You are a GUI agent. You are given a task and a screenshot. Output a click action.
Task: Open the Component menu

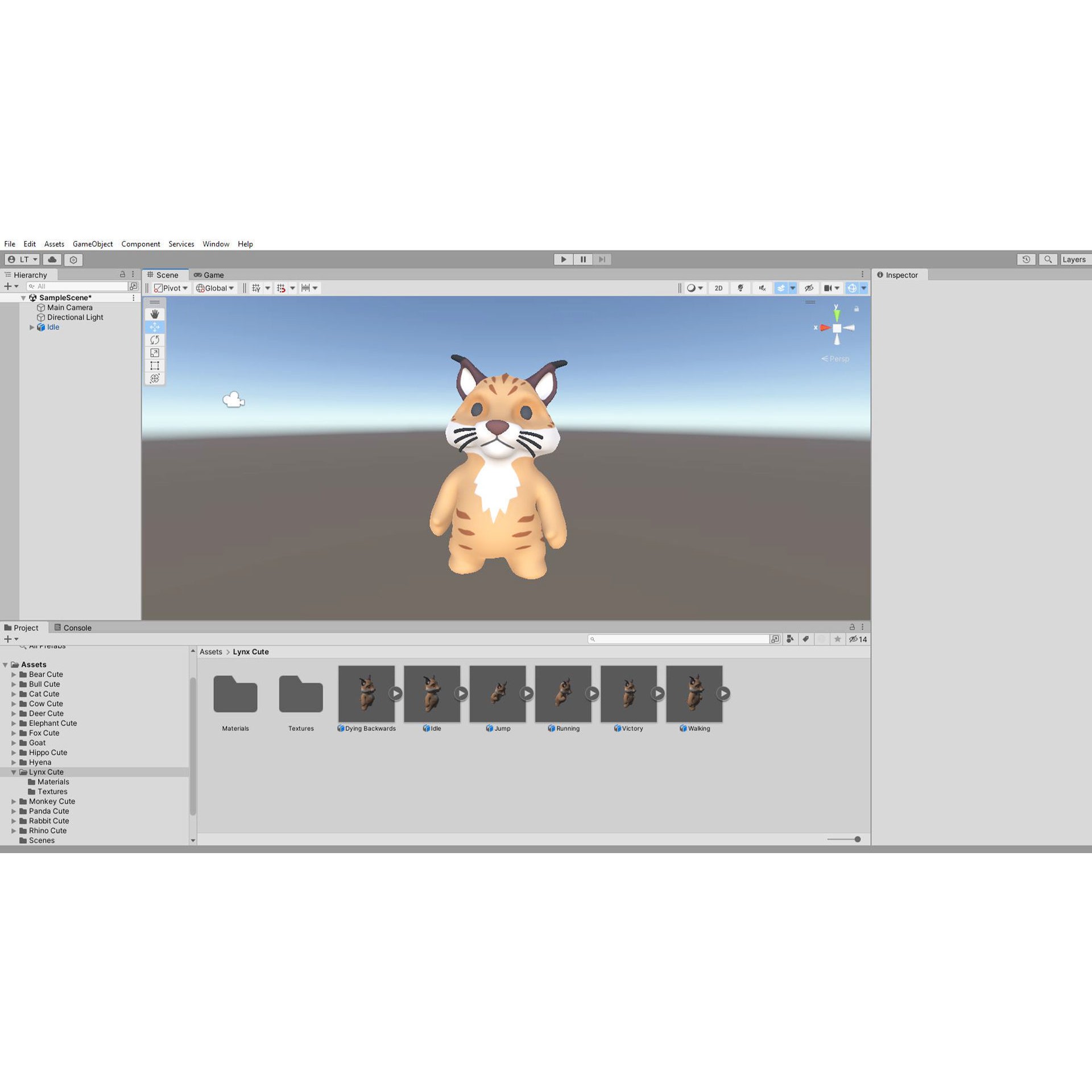point(140,244)
